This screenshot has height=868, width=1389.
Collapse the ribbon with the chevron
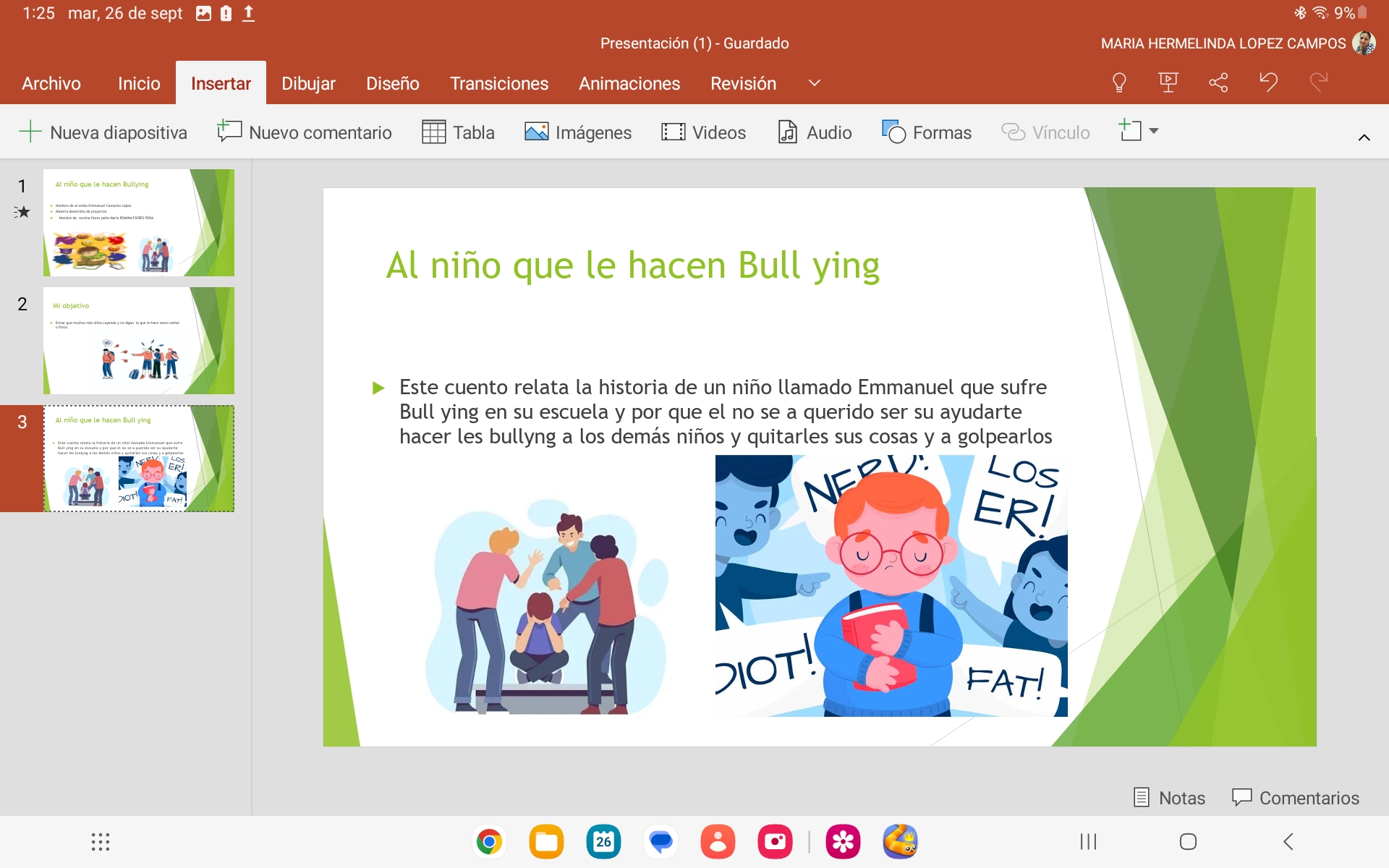(1364, 137)
